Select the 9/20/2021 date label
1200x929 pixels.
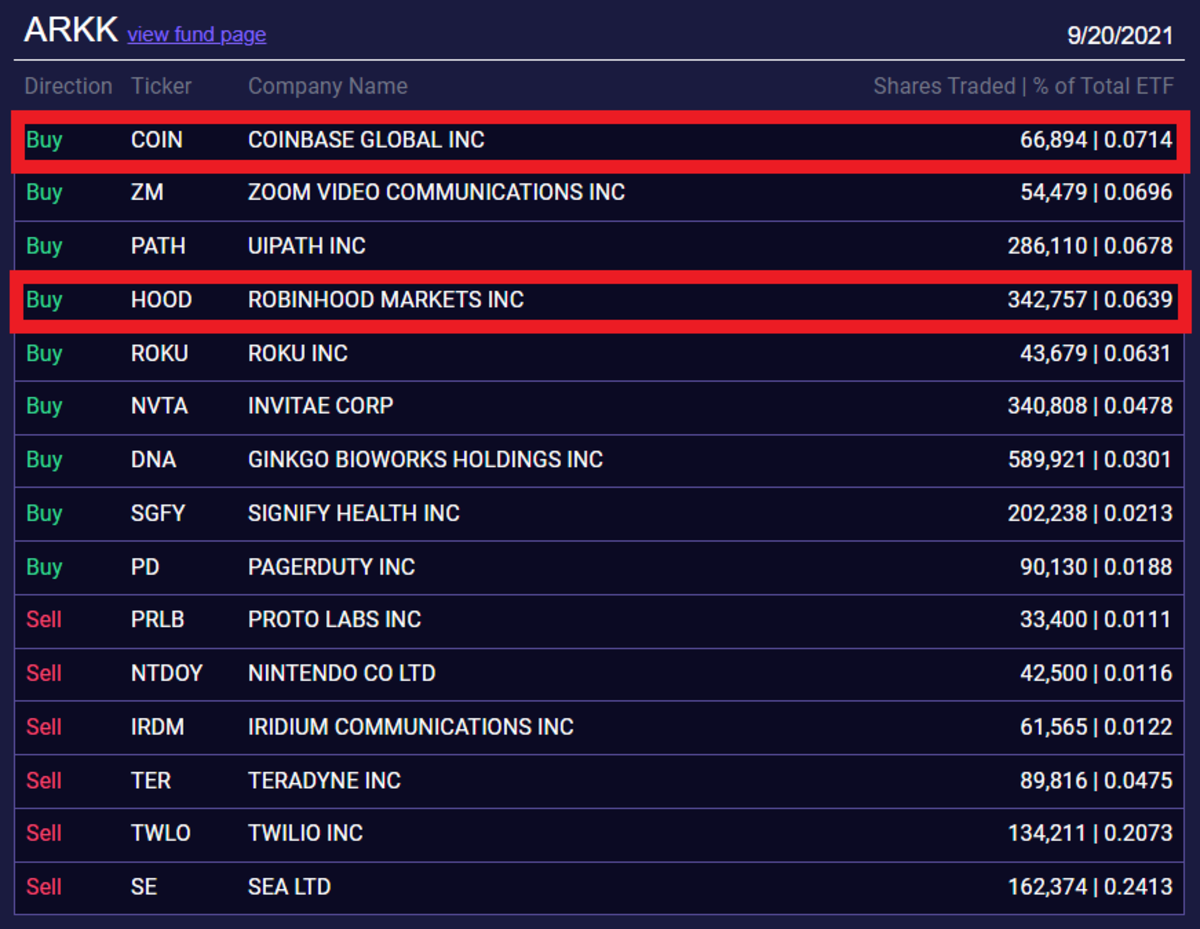coord(1120,36)
